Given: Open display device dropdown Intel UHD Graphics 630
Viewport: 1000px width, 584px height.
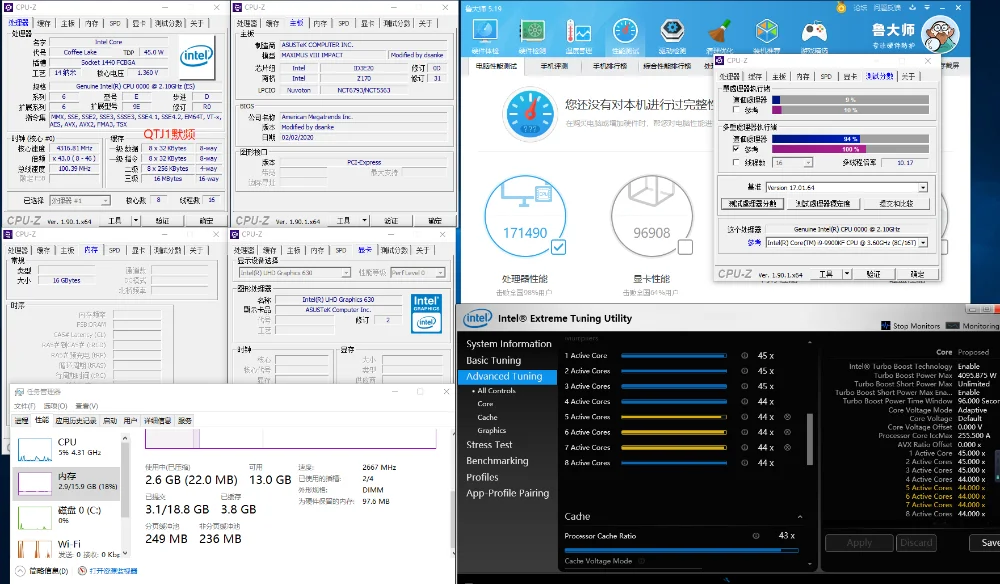Looking at the screenshot, I should point(346,273).
